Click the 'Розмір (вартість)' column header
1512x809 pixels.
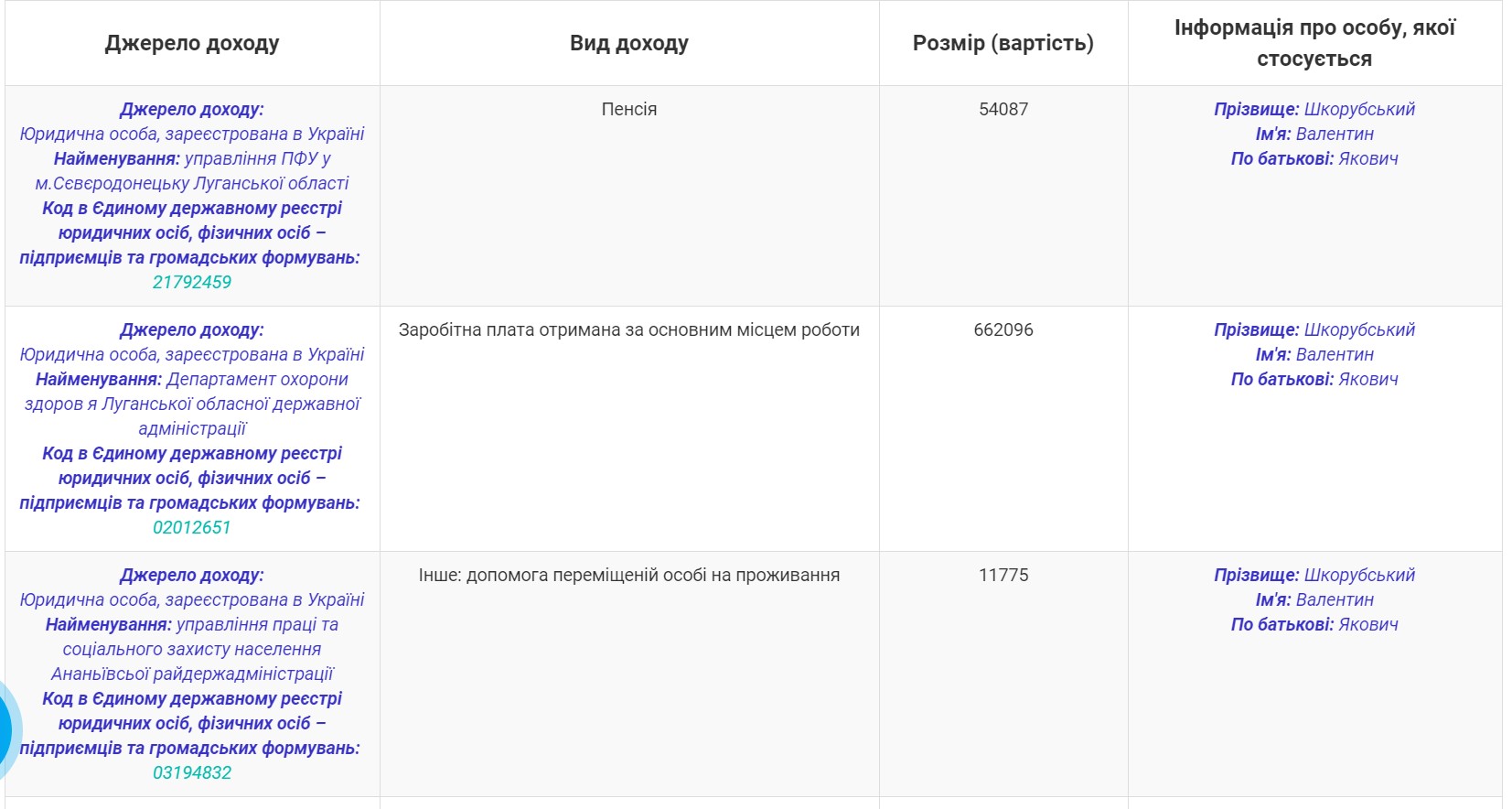(x=1003, y=43)
